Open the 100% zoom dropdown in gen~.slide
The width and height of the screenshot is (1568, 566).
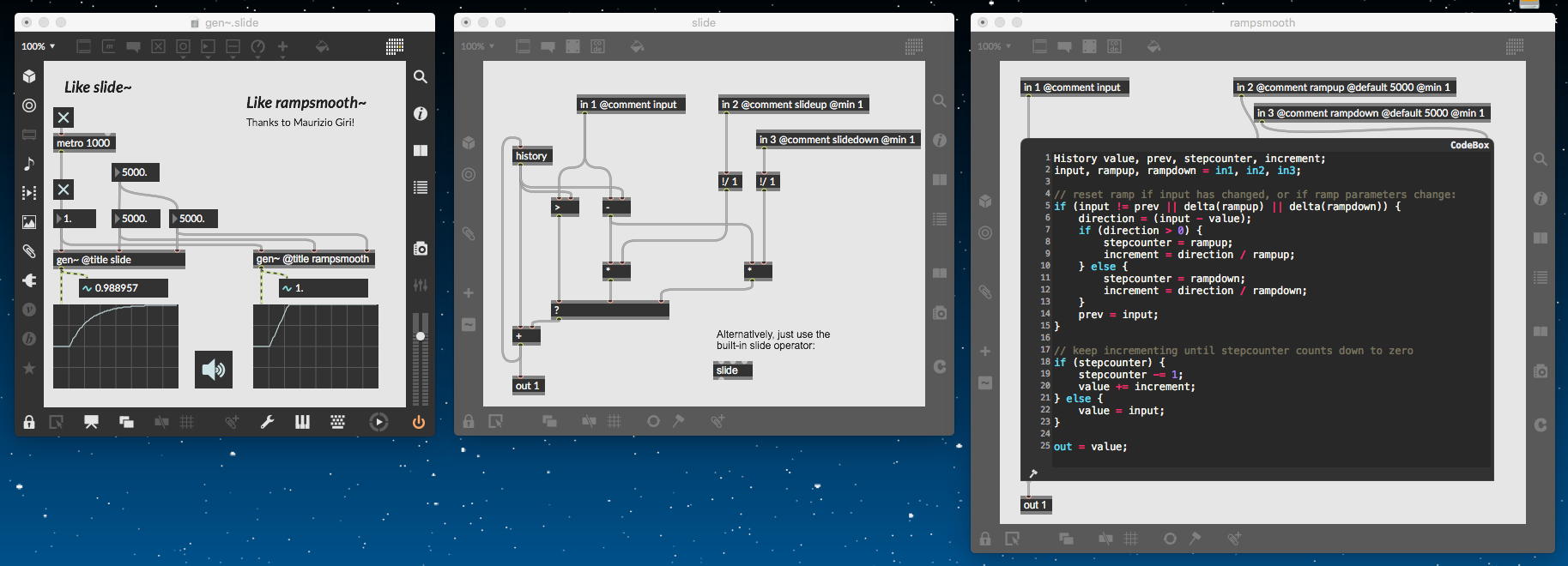[x=39, y=46]
